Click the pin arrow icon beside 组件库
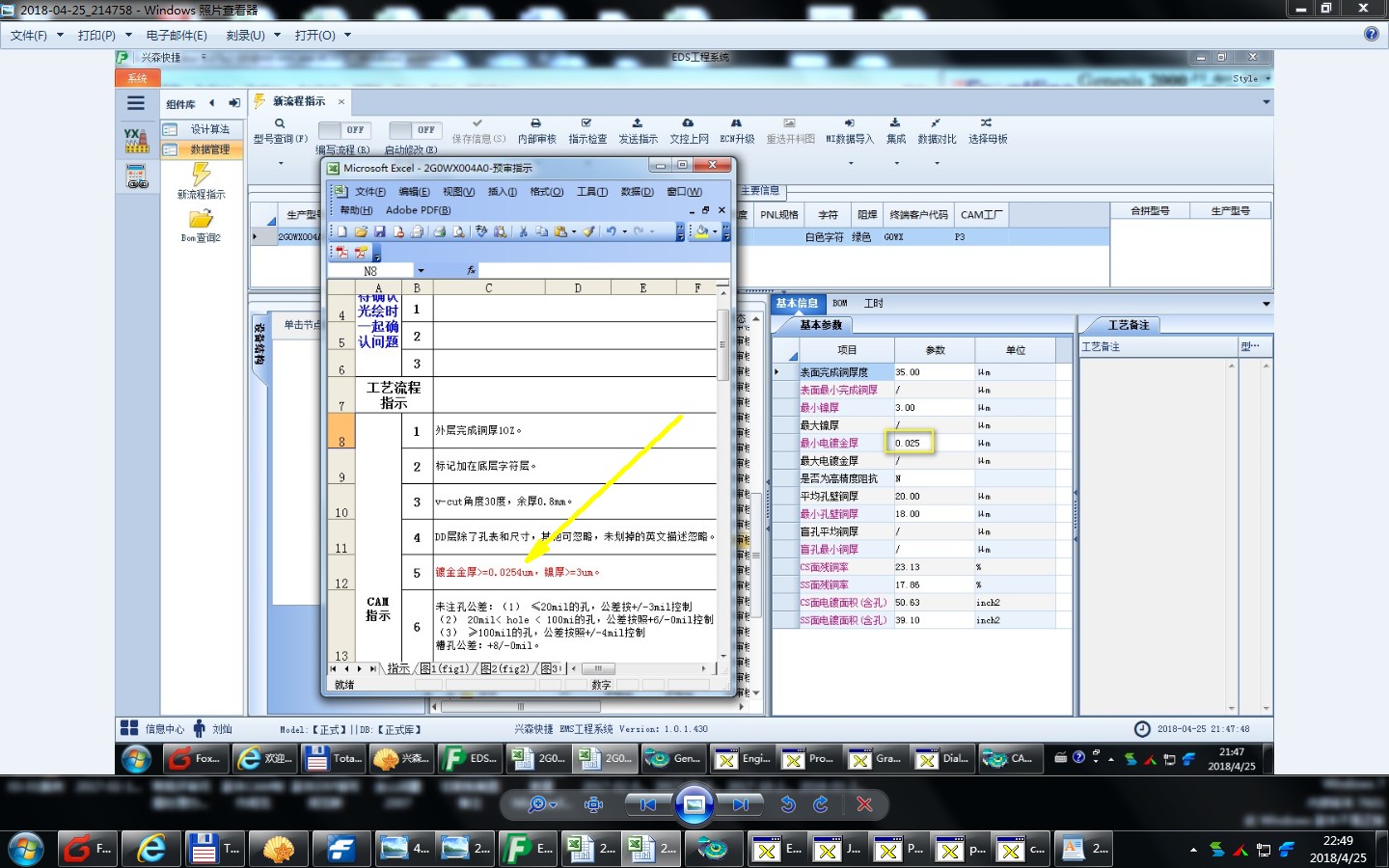The width and height of the screenshot is (1389, 868). point(233,103)
